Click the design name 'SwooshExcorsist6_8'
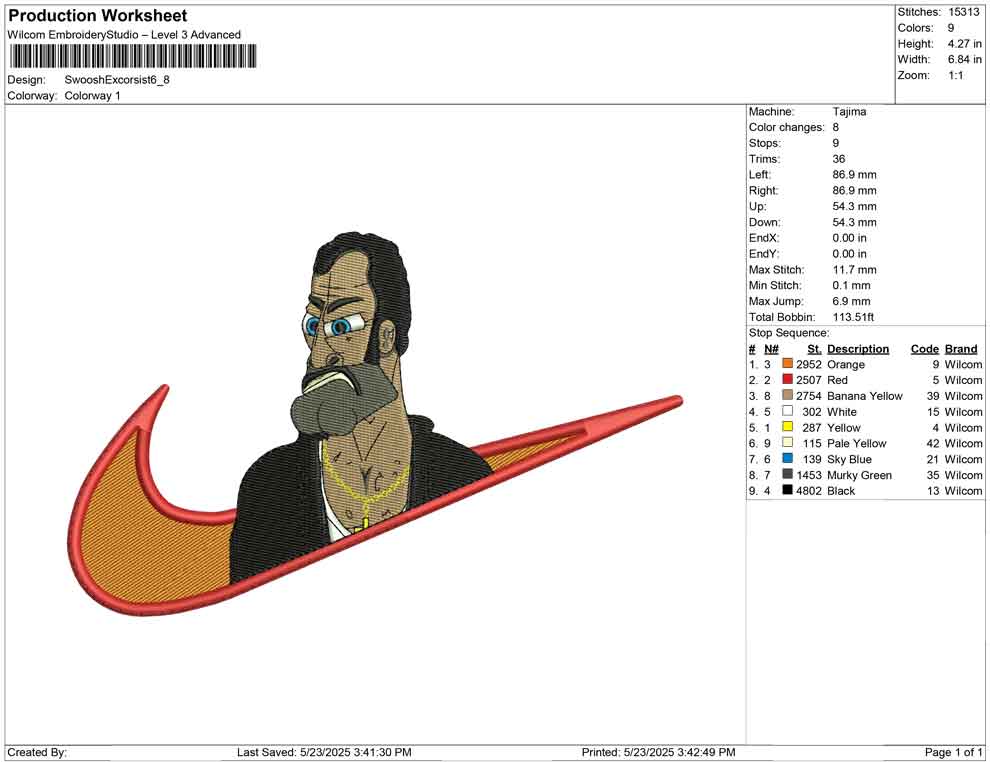Image resolution: width=990 pixels, height=762 pixels. tap(117, 80)
